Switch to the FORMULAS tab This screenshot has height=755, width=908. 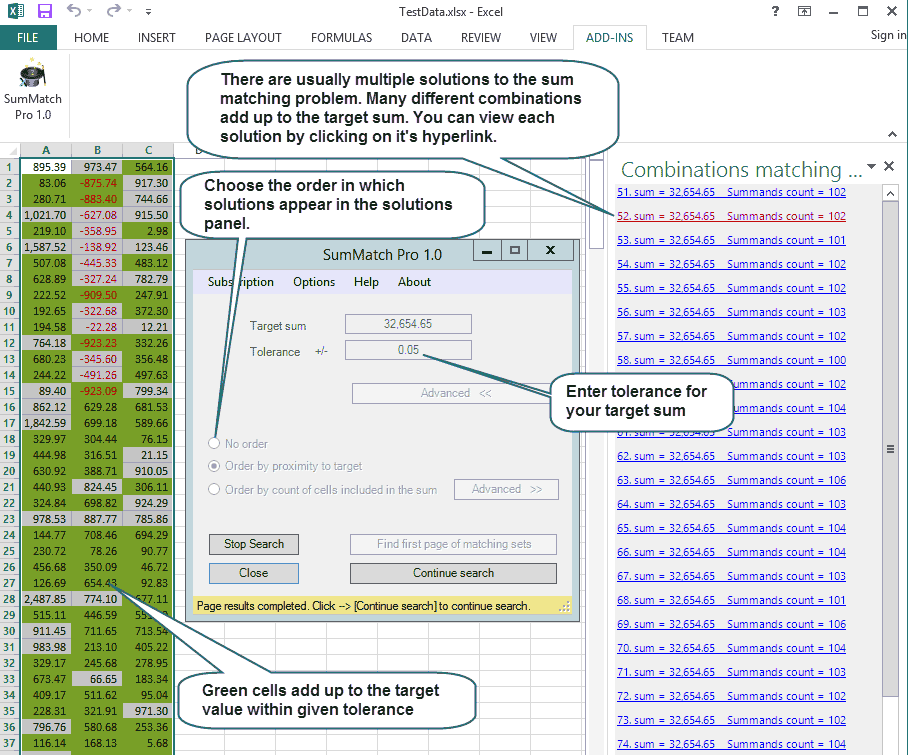pyautogui.click(x=342, y=38)
